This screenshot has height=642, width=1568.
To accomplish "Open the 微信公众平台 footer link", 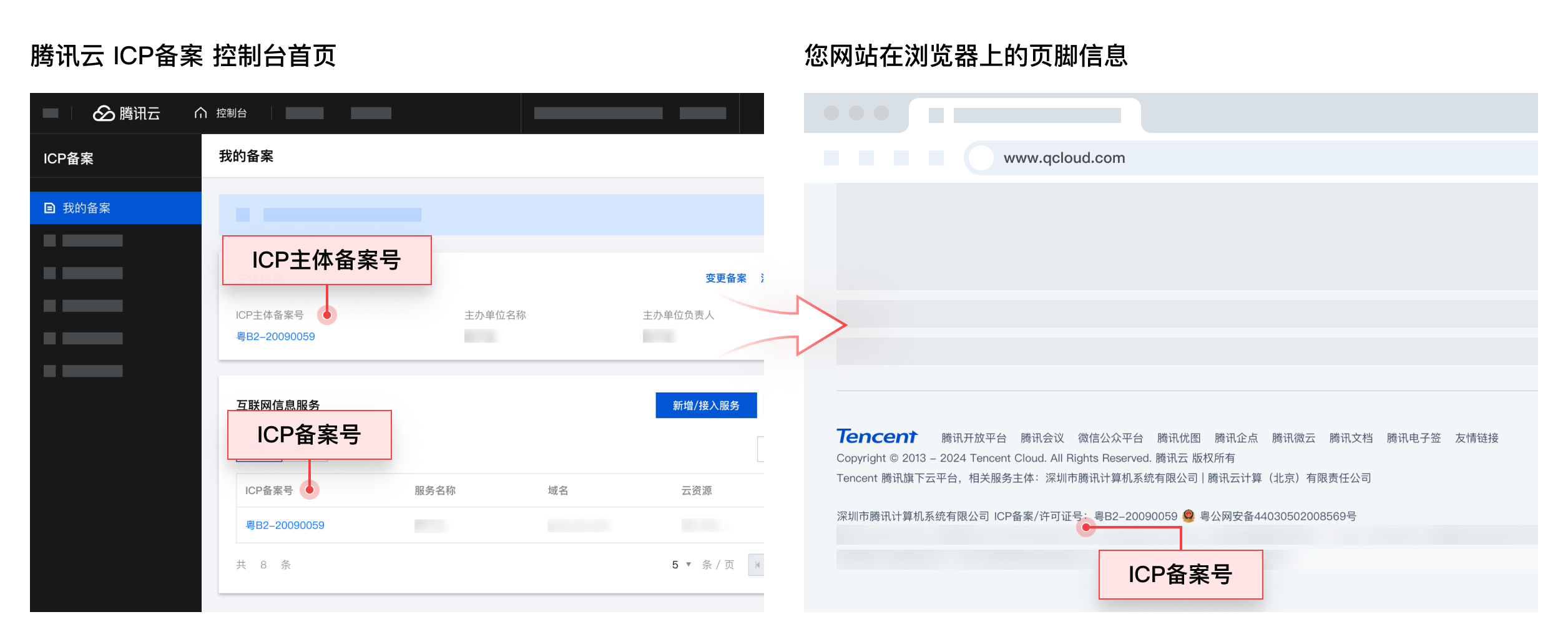I will click(1110, 438).
